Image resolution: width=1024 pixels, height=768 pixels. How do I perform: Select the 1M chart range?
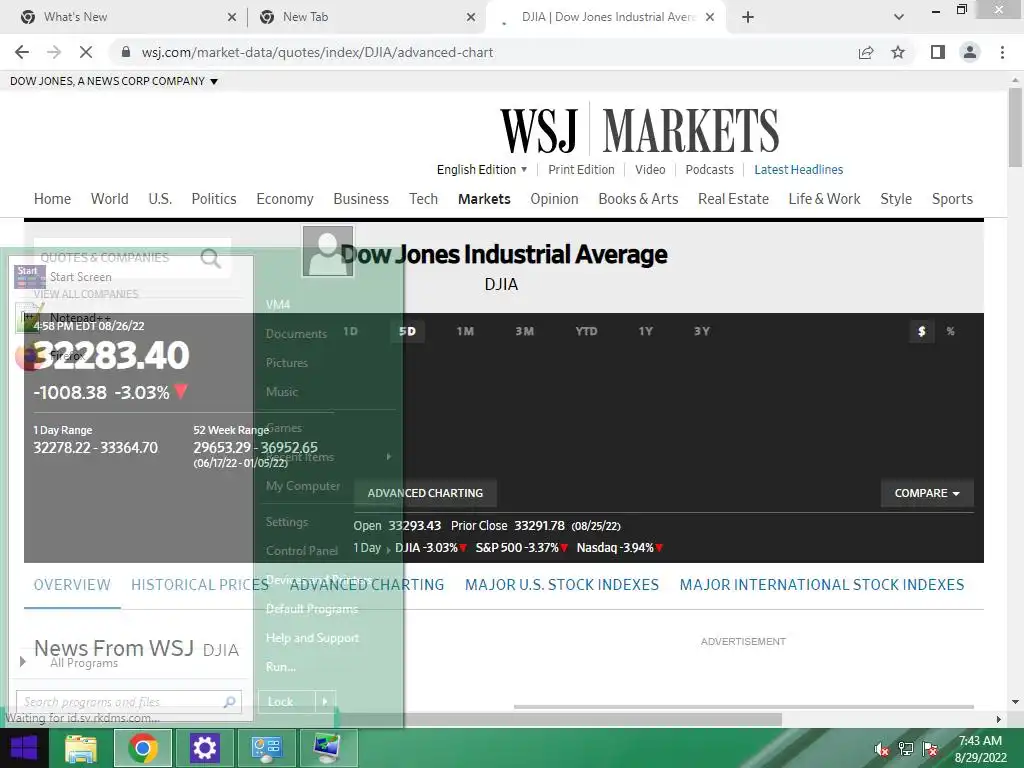point(465,331)
